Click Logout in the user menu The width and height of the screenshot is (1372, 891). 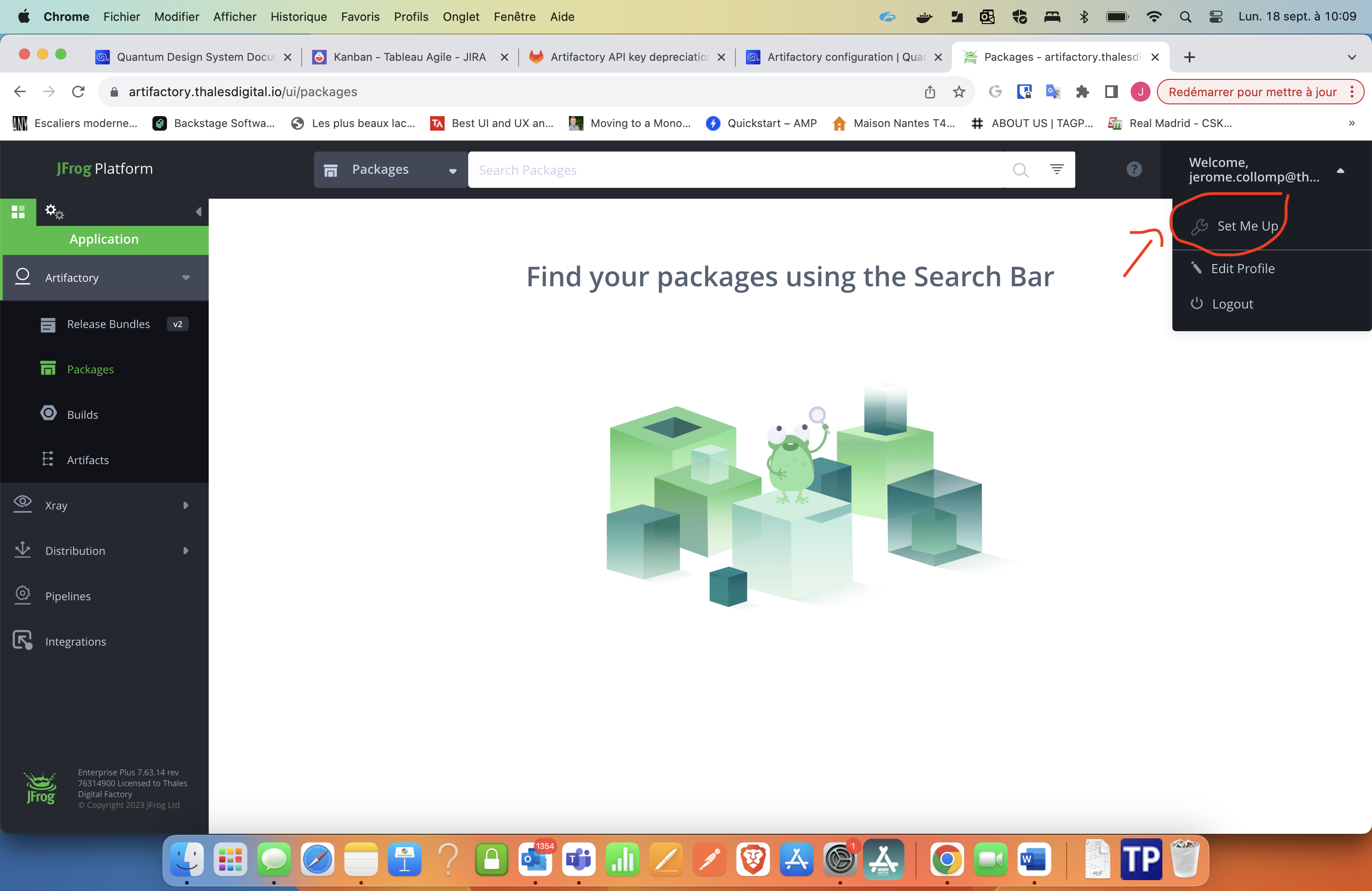tap(1232, 304)
